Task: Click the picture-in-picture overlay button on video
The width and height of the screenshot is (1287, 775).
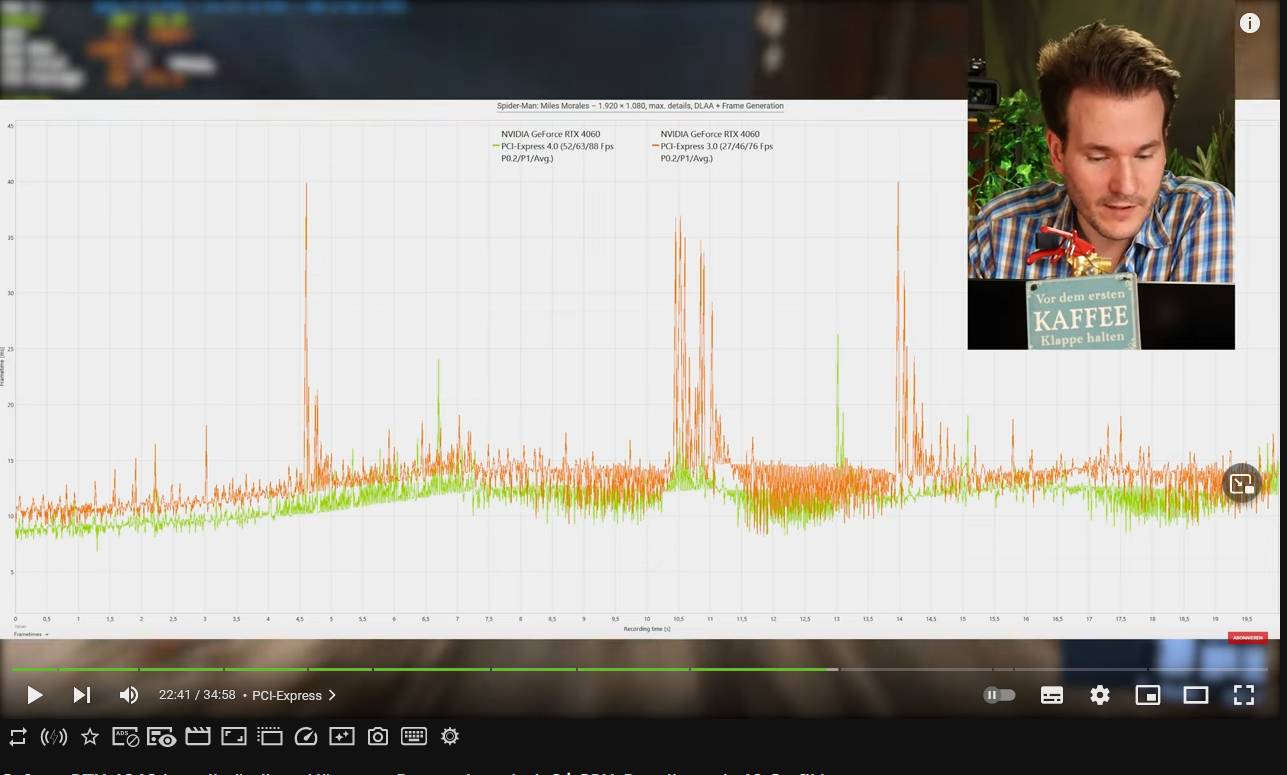Action: 1242,484
